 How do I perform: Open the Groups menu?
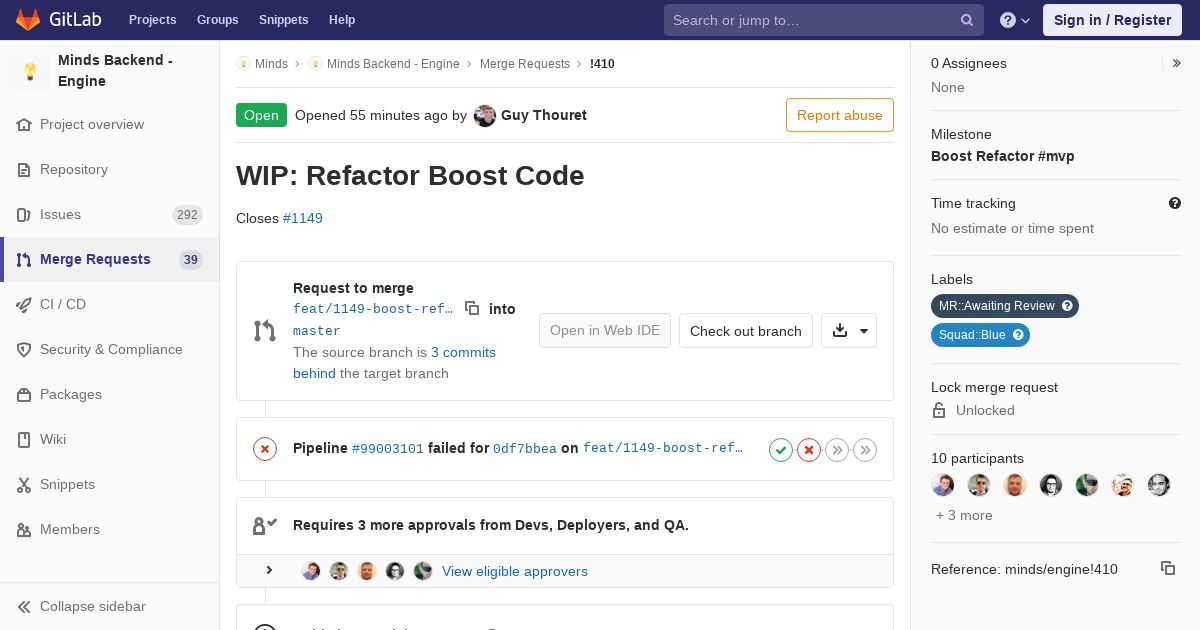[x=217, y=20]
